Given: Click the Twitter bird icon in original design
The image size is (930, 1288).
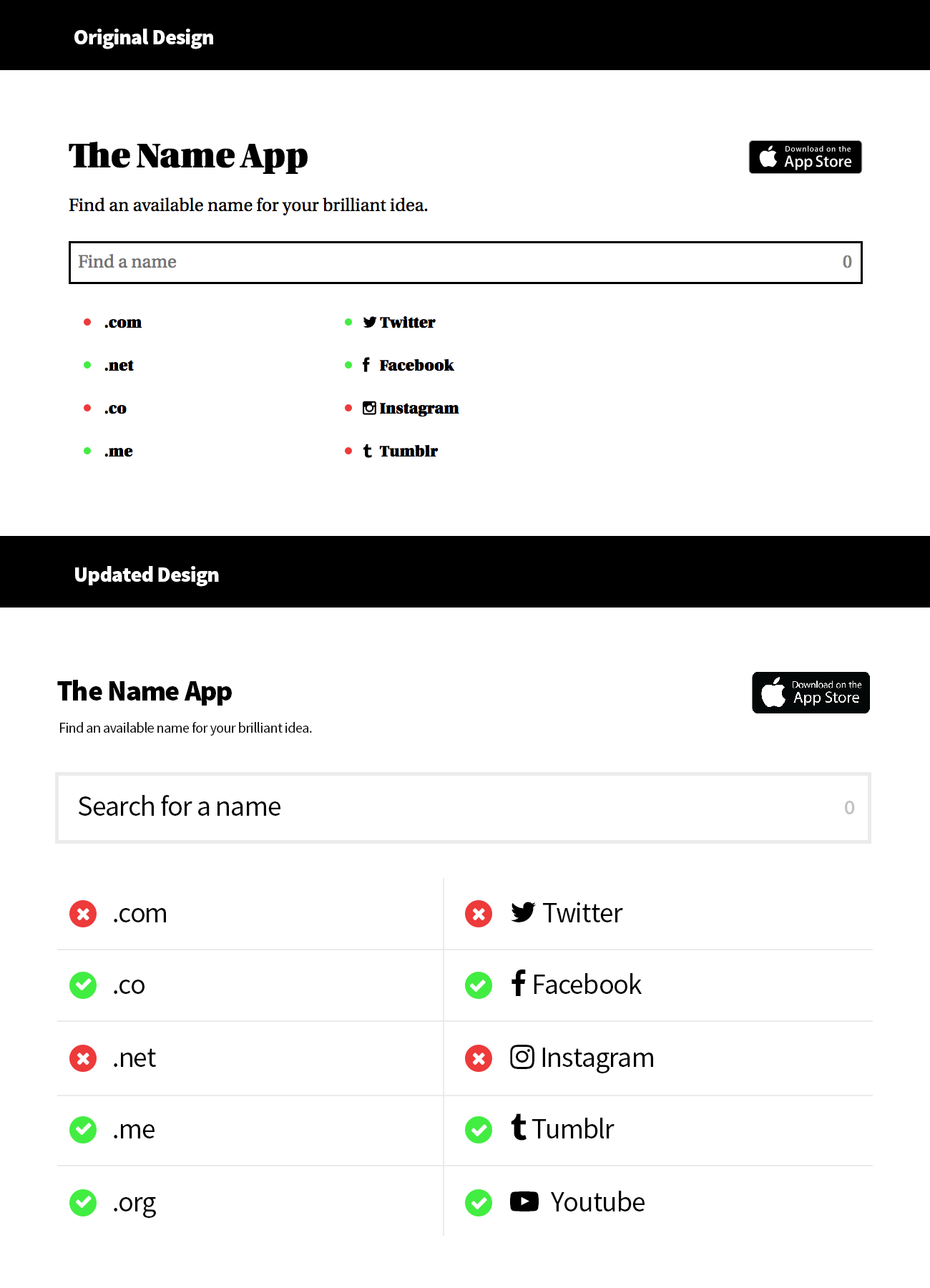Looking at the screenshot, I should pos(369,322).
